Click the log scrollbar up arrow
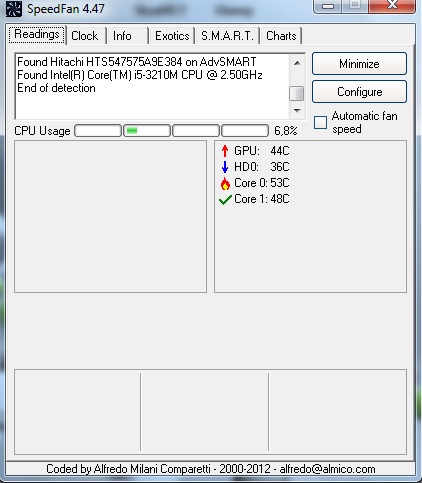Image resolution: width=422 pixels, height=483 pixels. click(x=297, y=63)
